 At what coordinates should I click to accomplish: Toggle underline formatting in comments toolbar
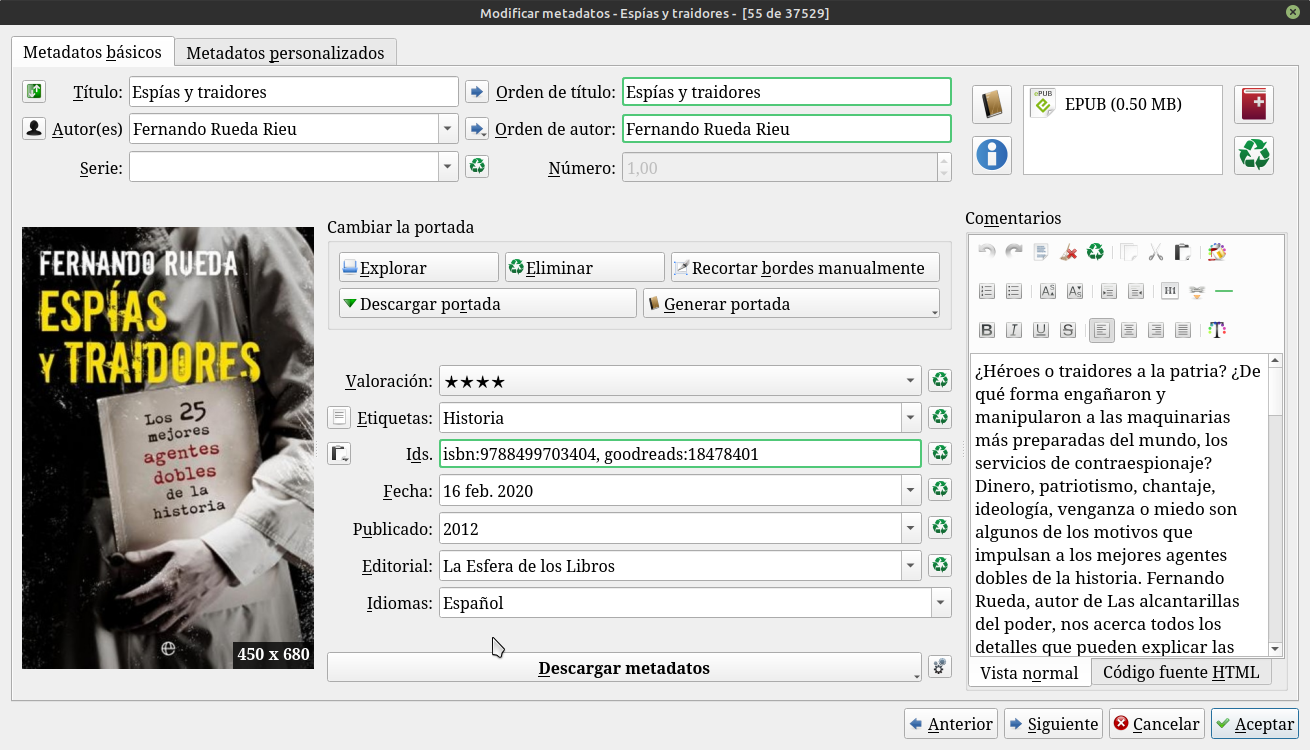pos(1041,330)
